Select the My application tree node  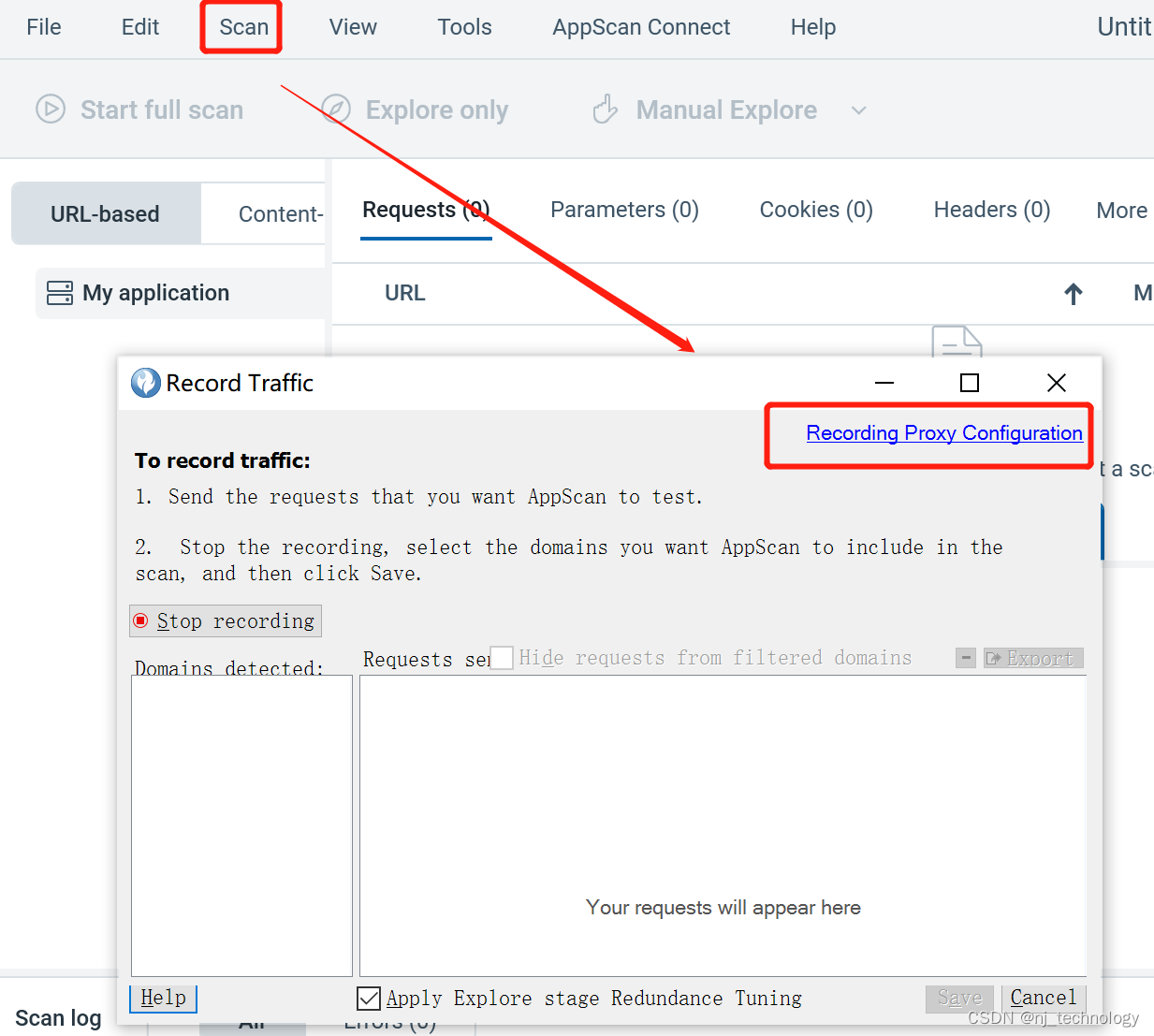coord(182,293)
